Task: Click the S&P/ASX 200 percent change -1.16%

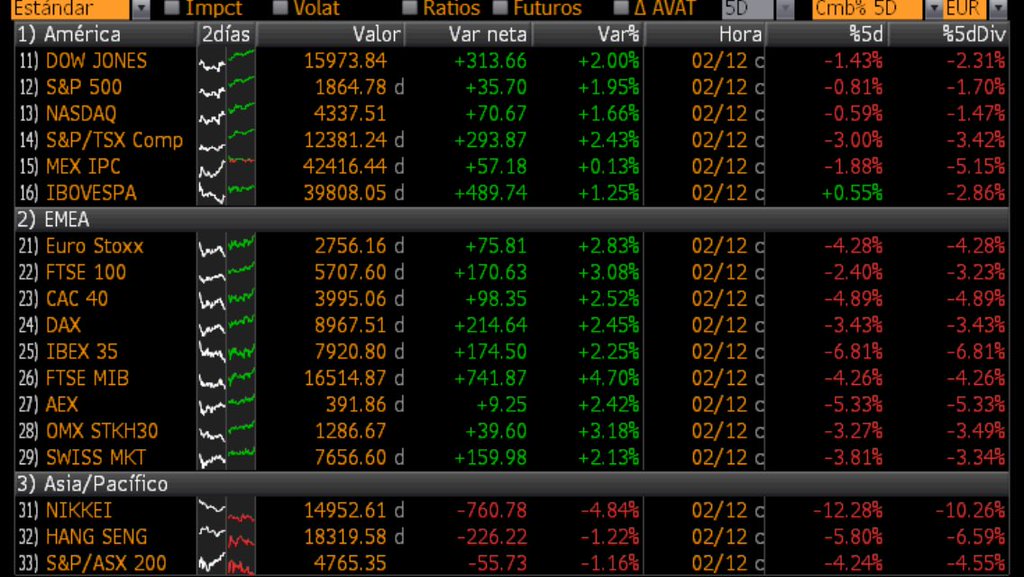Action: pyautogui.click(x=610, y=563)
